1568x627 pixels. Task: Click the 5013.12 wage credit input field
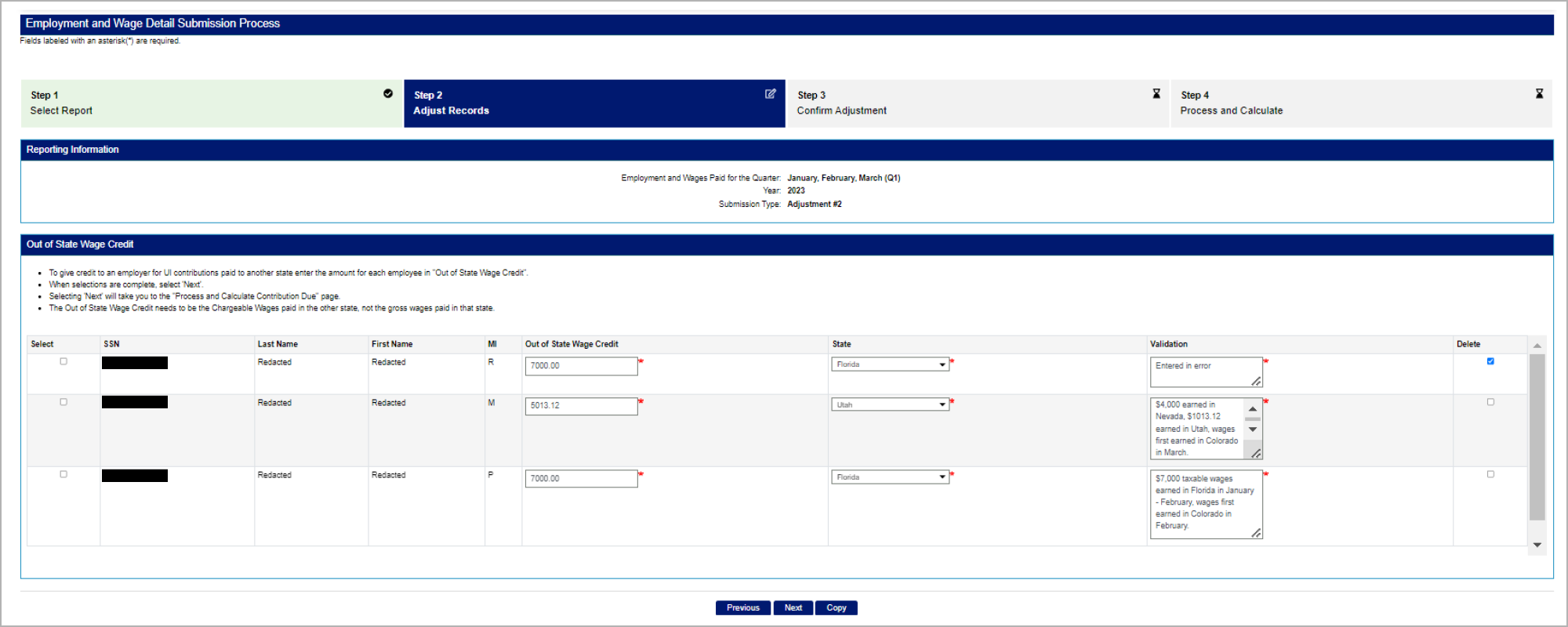581,406
